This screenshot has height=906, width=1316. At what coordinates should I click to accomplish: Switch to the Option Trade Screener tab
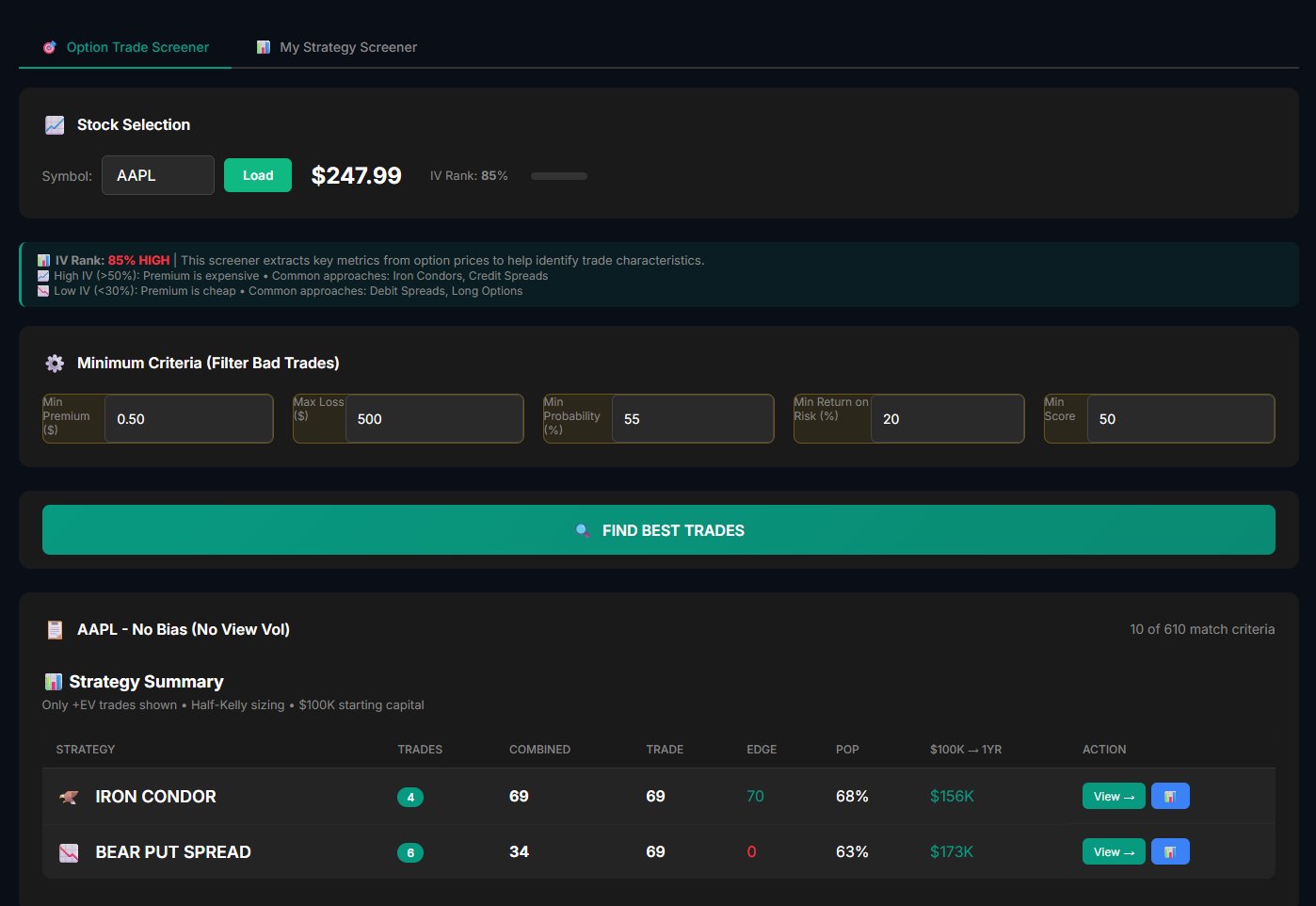(x=126, y=47)
